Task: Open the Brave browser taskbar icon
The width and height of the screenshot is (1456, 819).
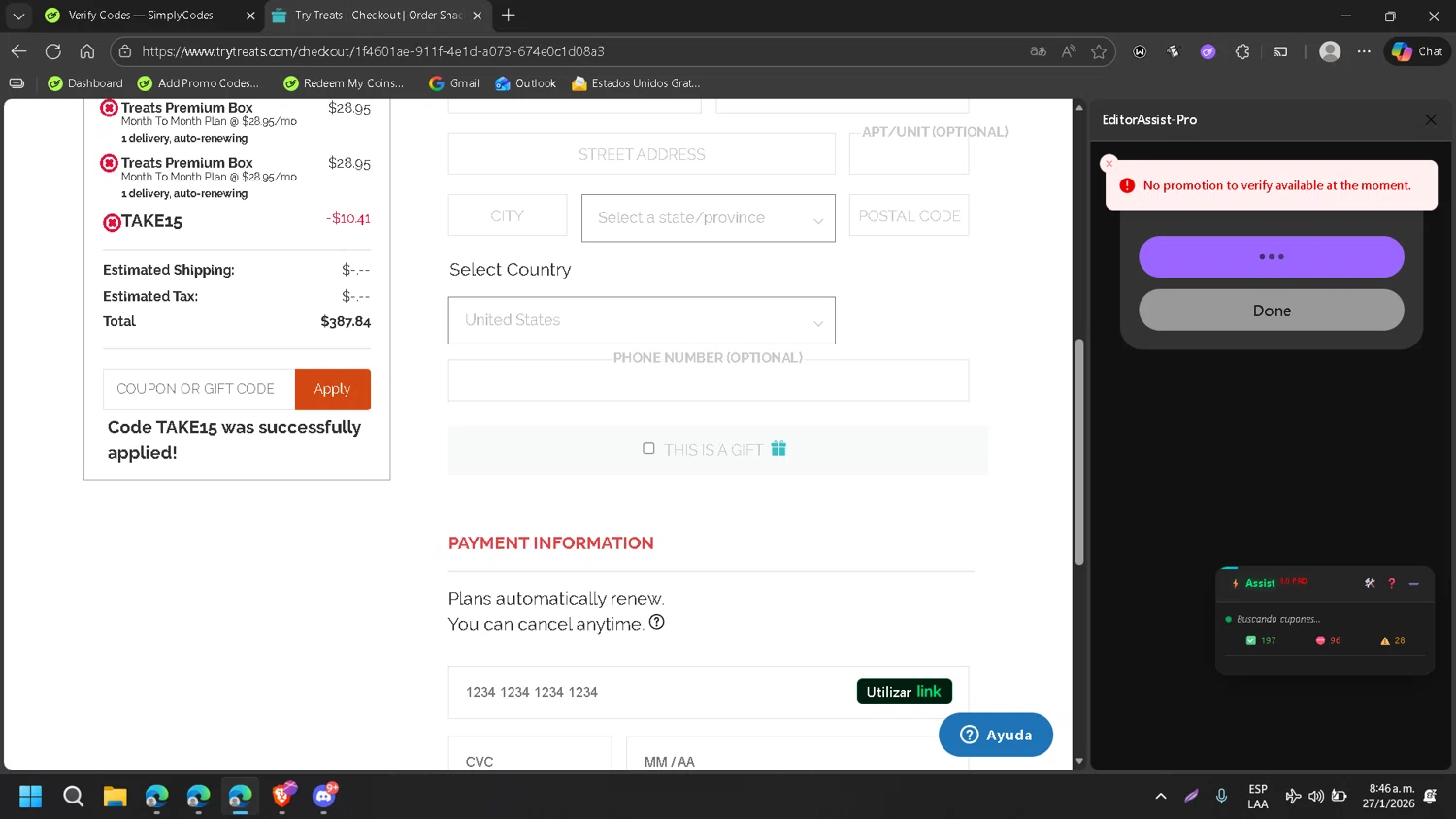Action: pyautogui.click(x=282, y=797)
